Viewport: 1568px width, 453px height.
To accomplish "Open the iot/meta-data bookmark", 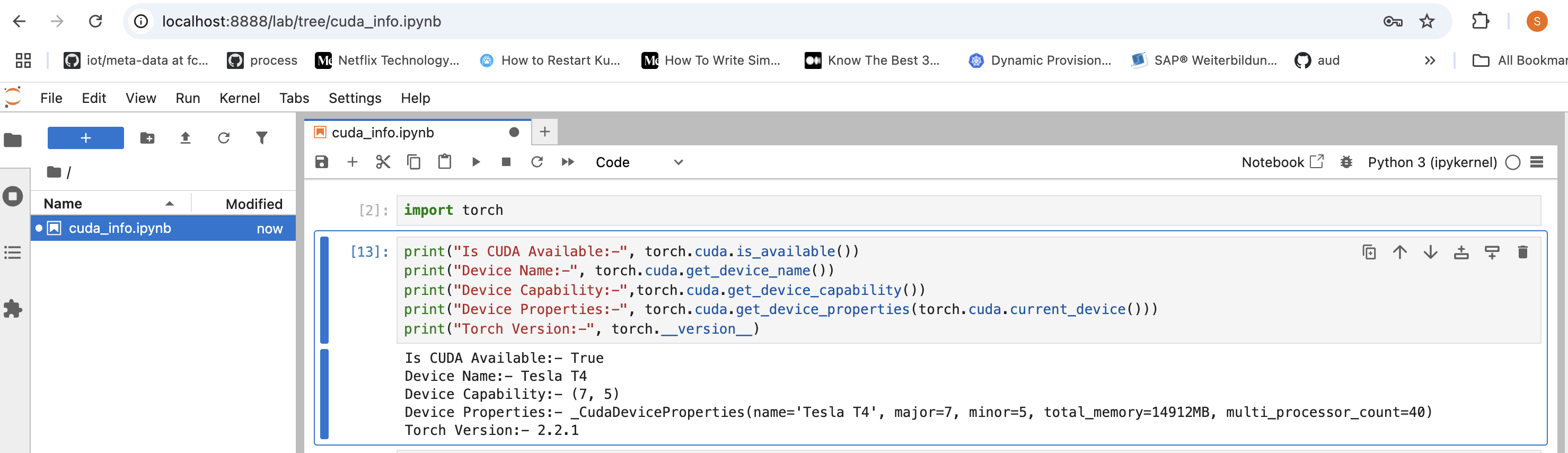I will click(136, 60).
